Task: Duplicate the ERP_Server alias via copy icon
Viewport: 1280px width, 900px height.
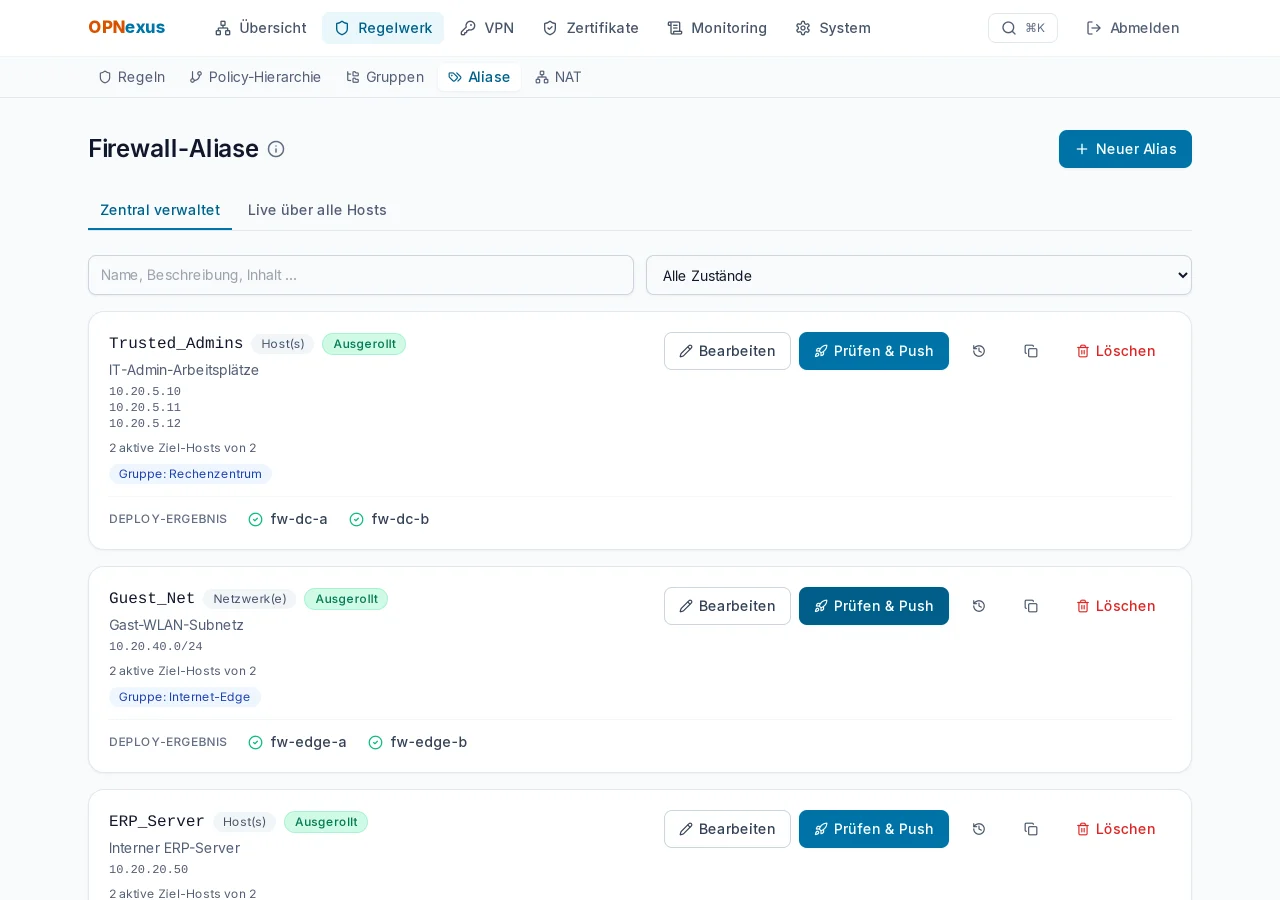Action: (1031, 829)
